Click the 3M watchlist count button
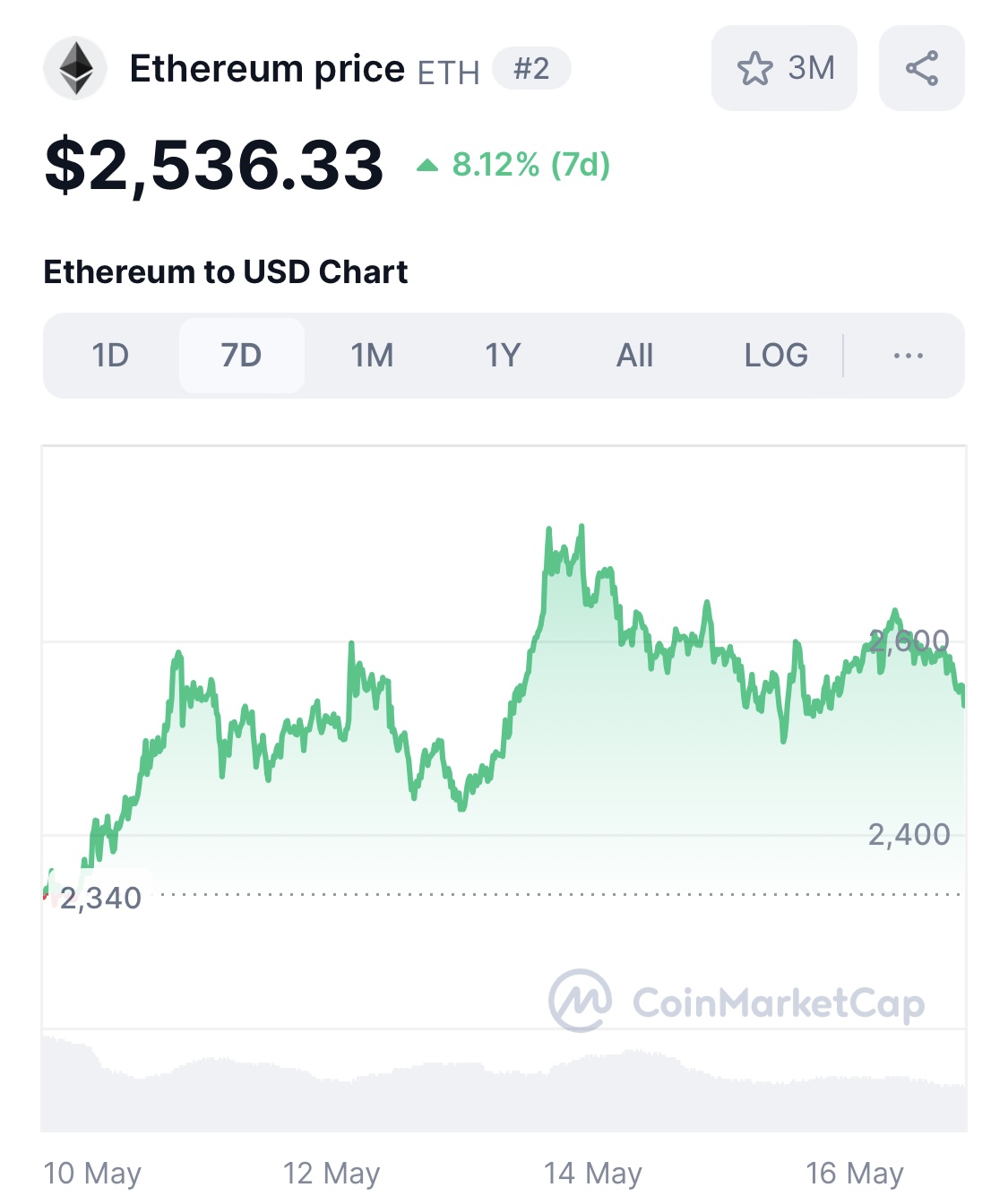 pos(784,68)
